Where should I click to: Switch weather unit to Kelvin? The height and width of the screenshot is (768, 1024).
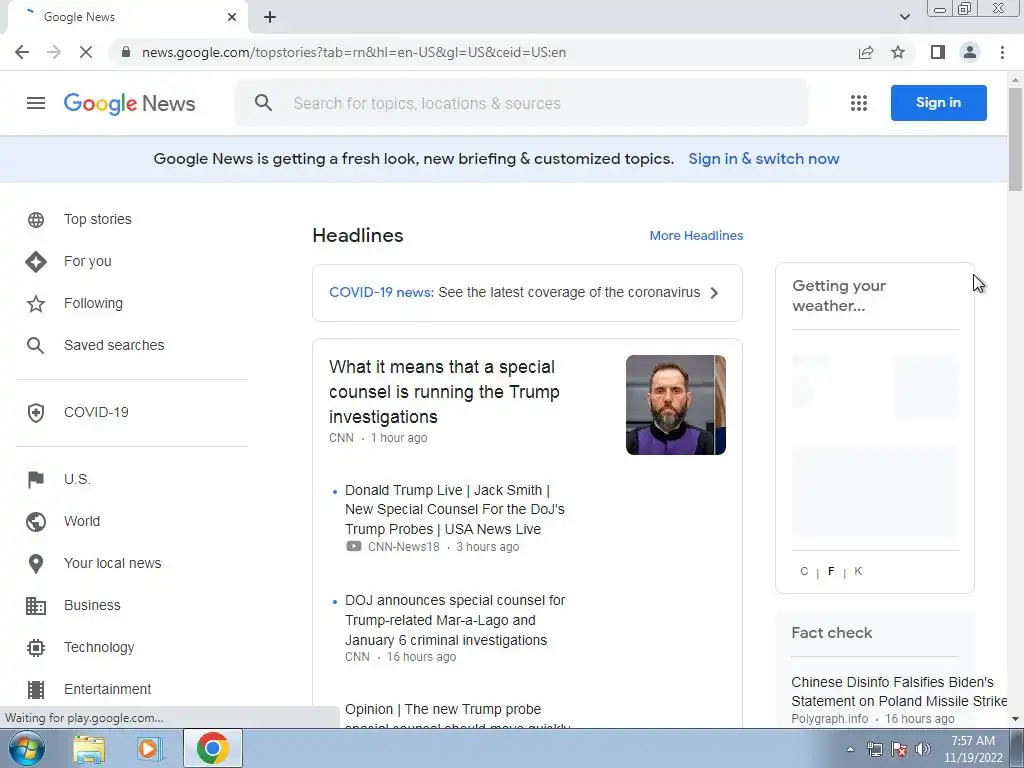(x=858, y=571)
